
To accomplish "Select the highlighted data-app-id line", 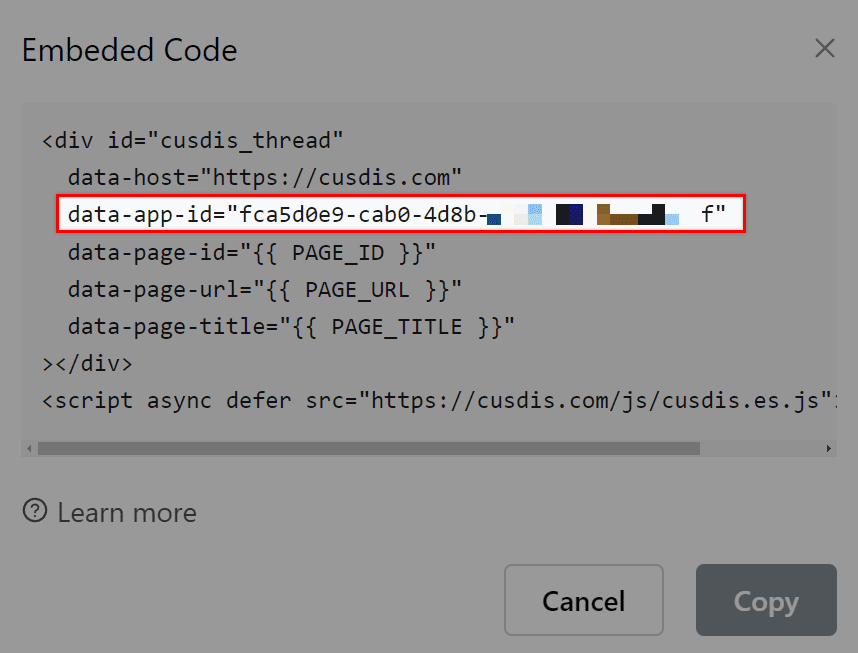I will point(400,213).
